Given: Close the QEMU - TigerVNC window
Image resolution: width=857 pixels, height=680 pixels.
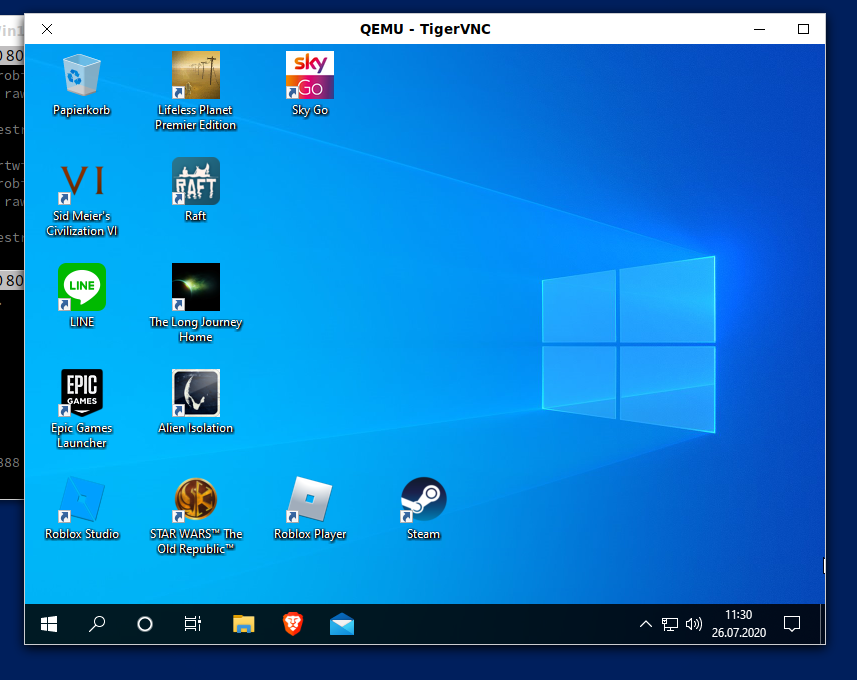Looking at the screenshot, I should pyautogui.click(x=47, y=29).
